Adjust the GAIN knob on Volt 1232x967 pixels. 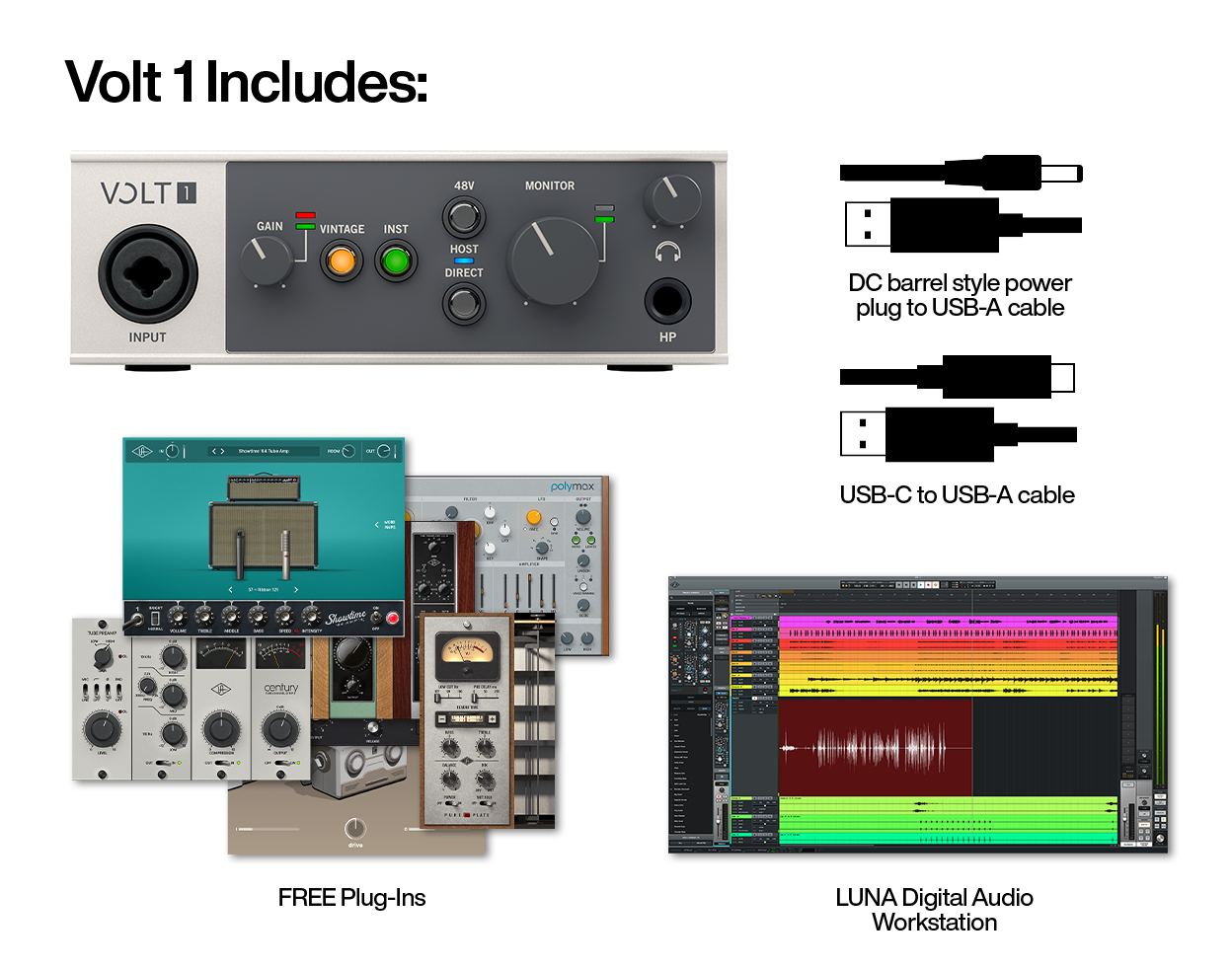pos(267,260)
